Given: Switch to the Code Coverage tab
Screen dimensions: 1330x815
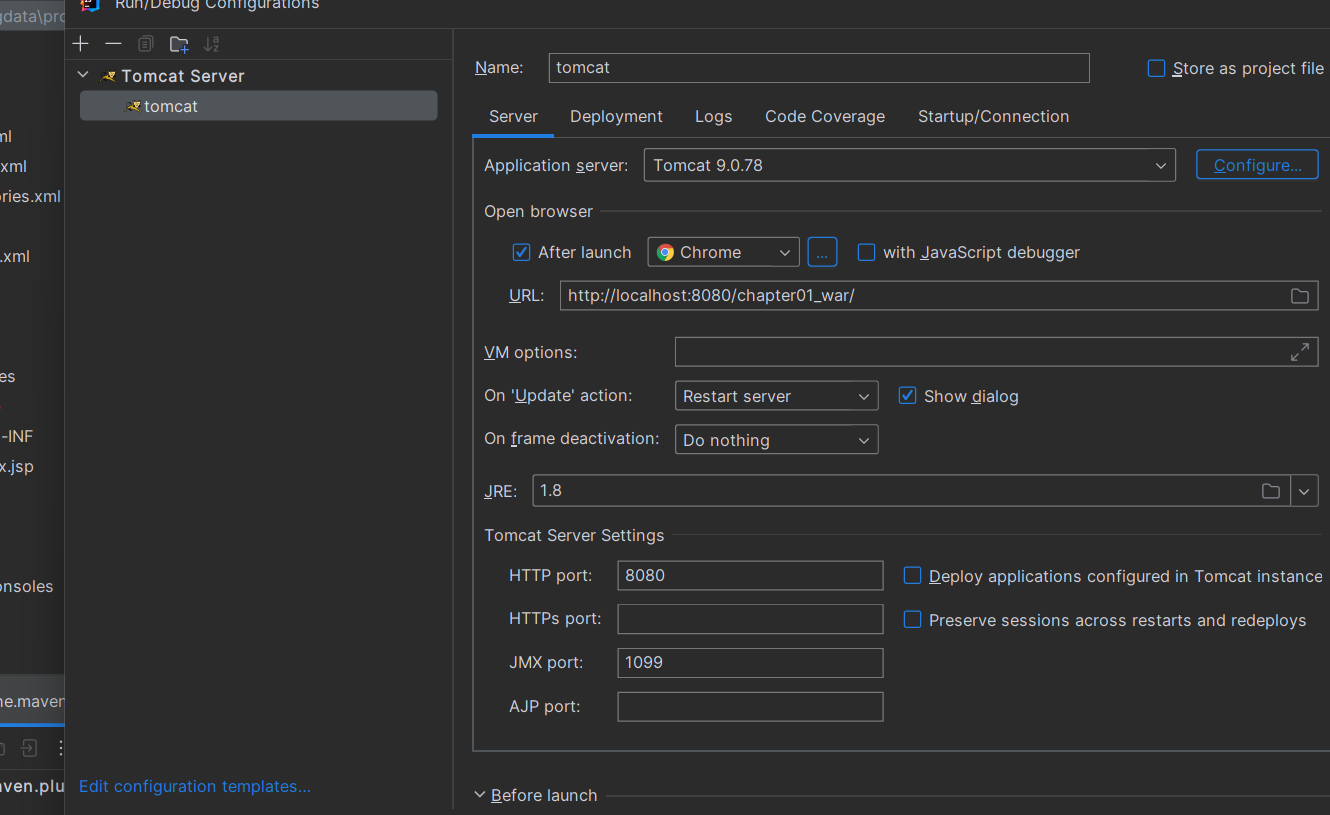Looking at the screenshot, I should point(825,117).
